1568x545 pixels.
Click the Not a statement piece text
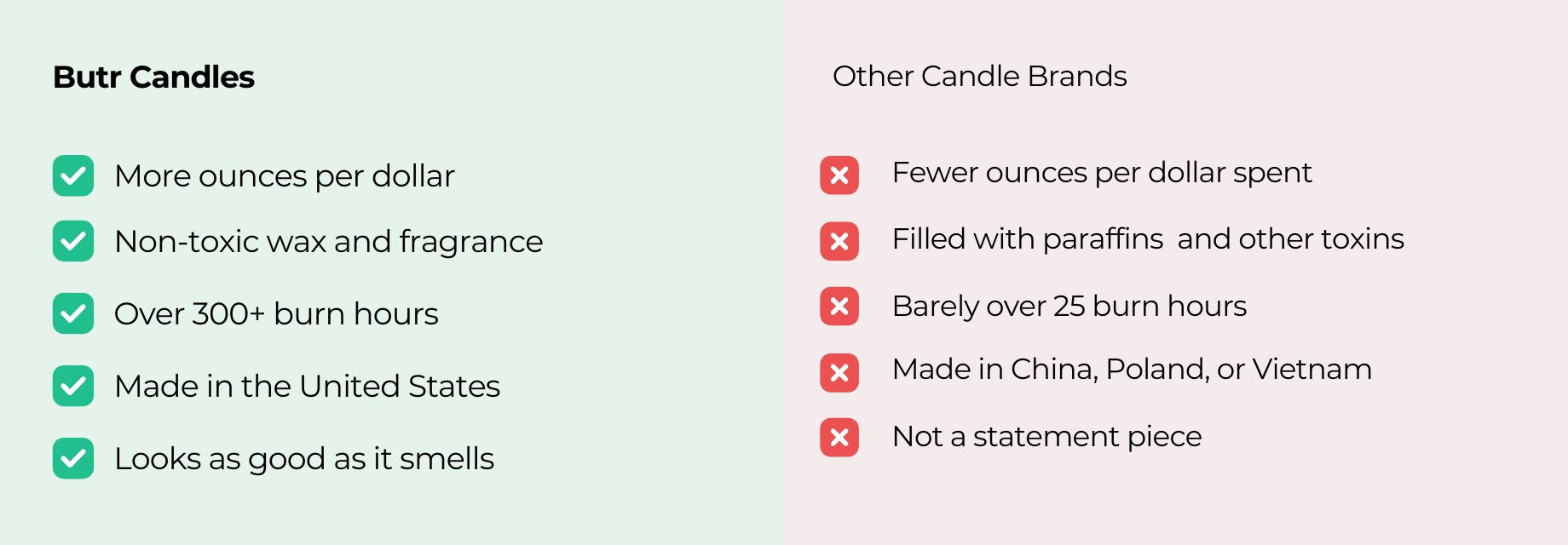click(1046, 436)
